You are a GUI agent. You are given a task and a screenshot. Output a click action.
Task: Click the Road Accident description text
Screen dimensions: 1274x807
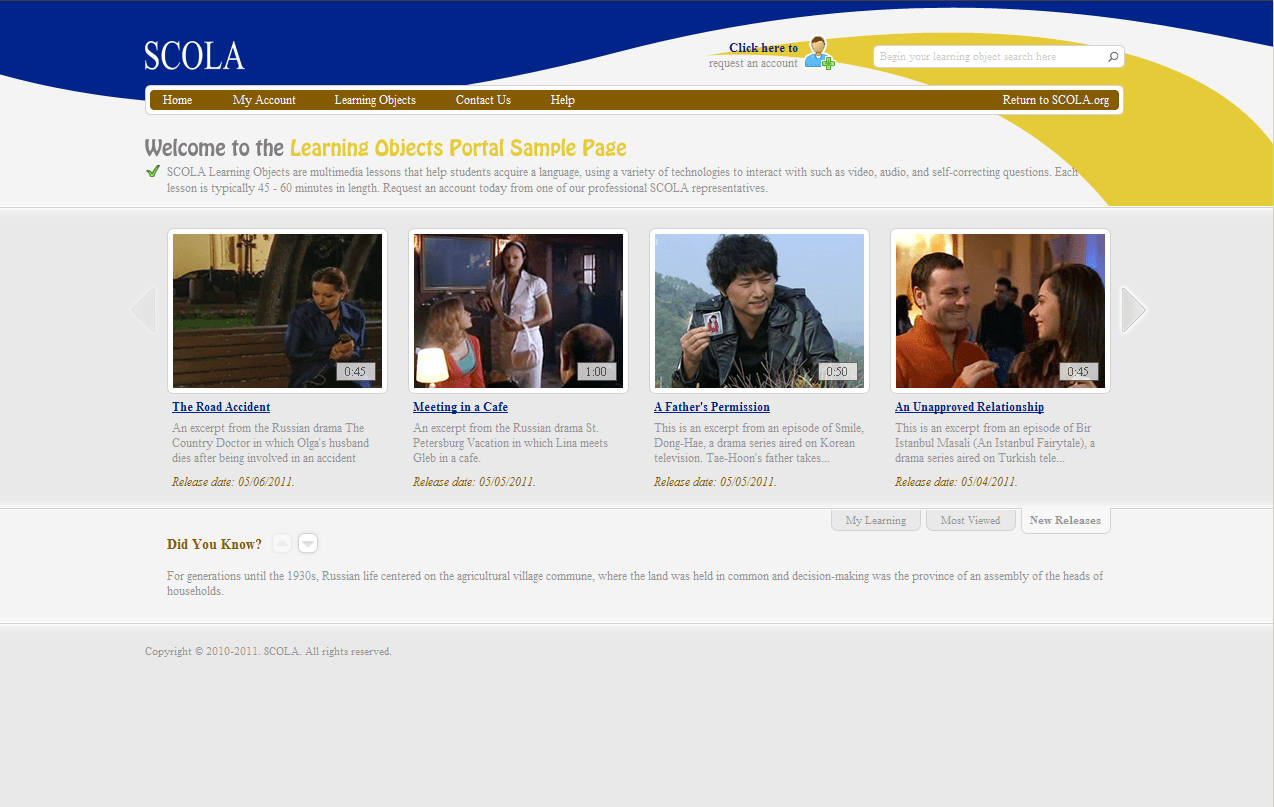271,443
